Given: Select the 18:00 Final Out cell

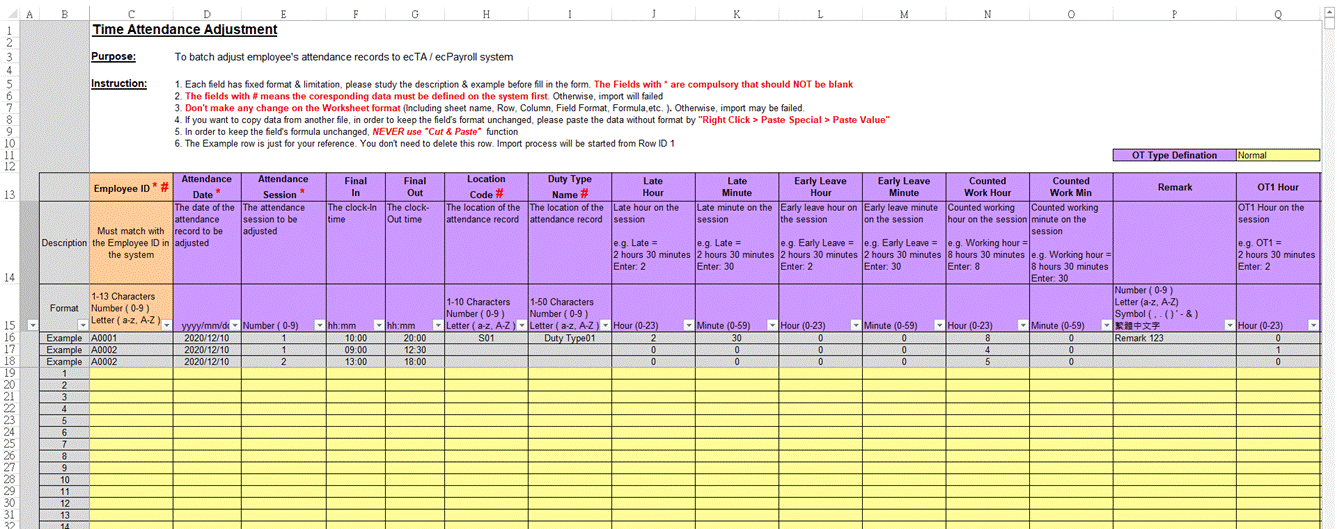Looking at the screenshot, I should point(414,362).
